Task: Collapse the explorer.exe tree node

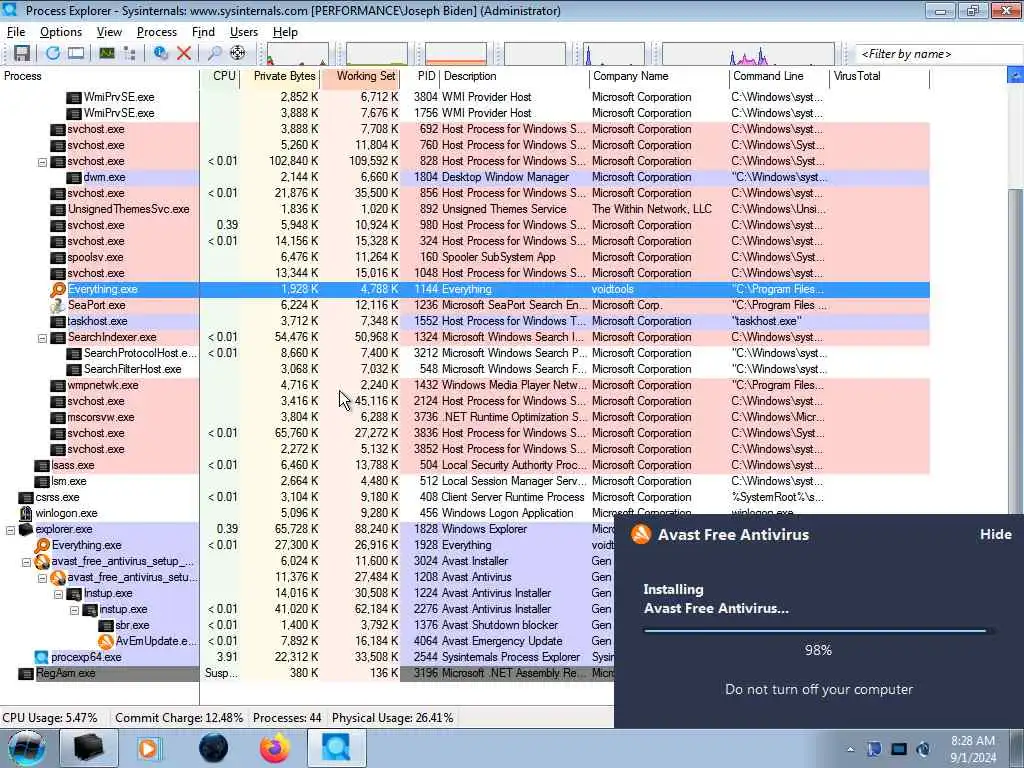Action: click(x=10, y=530)
